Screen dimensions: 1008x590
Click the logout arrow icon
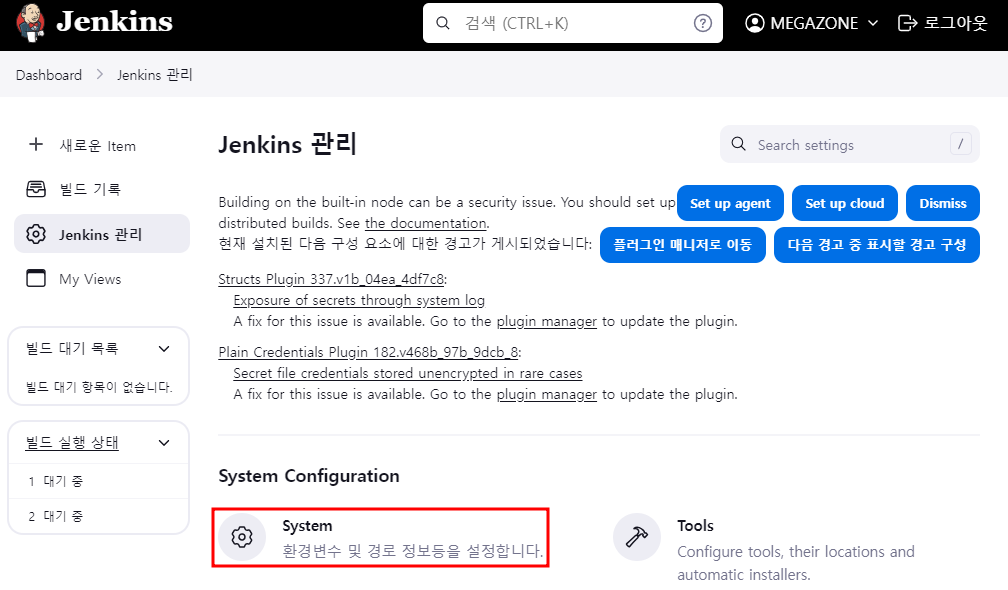coord(907,23)
